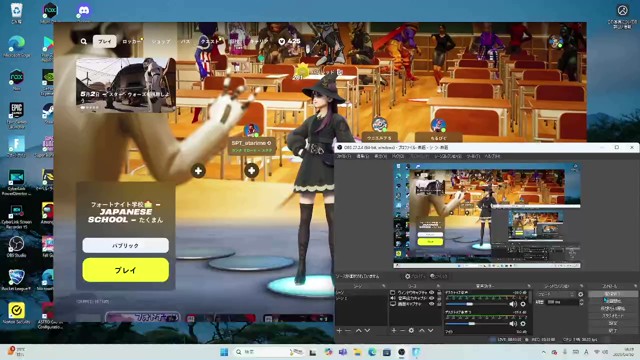Move the selected scene up with the arrow

tap(359, 330)
